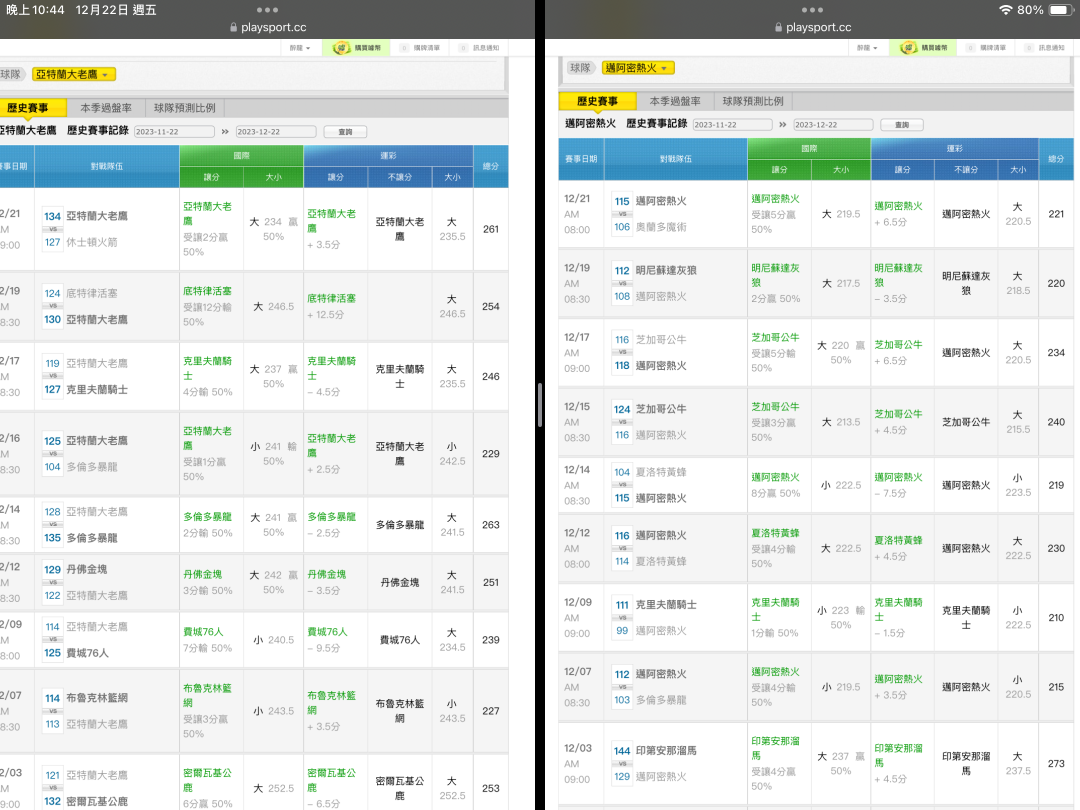
Task: Expand the 亞特蘭大老鷹 team selector
Action: tap(73, 74)
